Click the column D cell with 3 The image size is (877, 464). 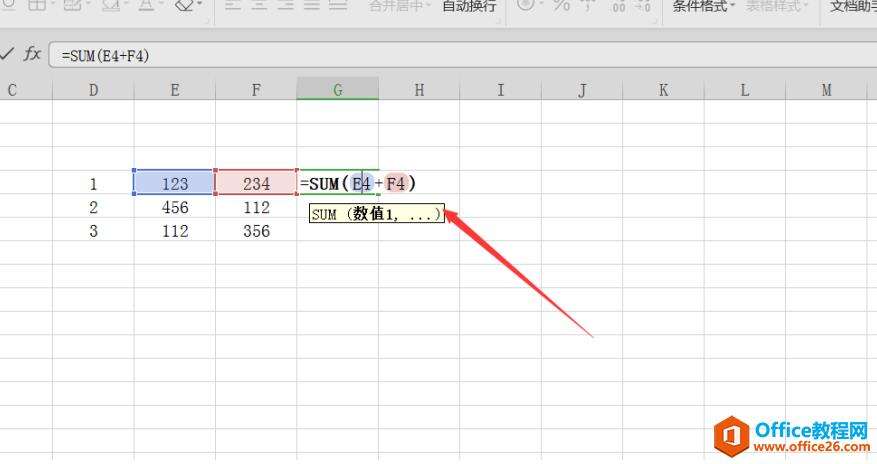click(93, 231)
